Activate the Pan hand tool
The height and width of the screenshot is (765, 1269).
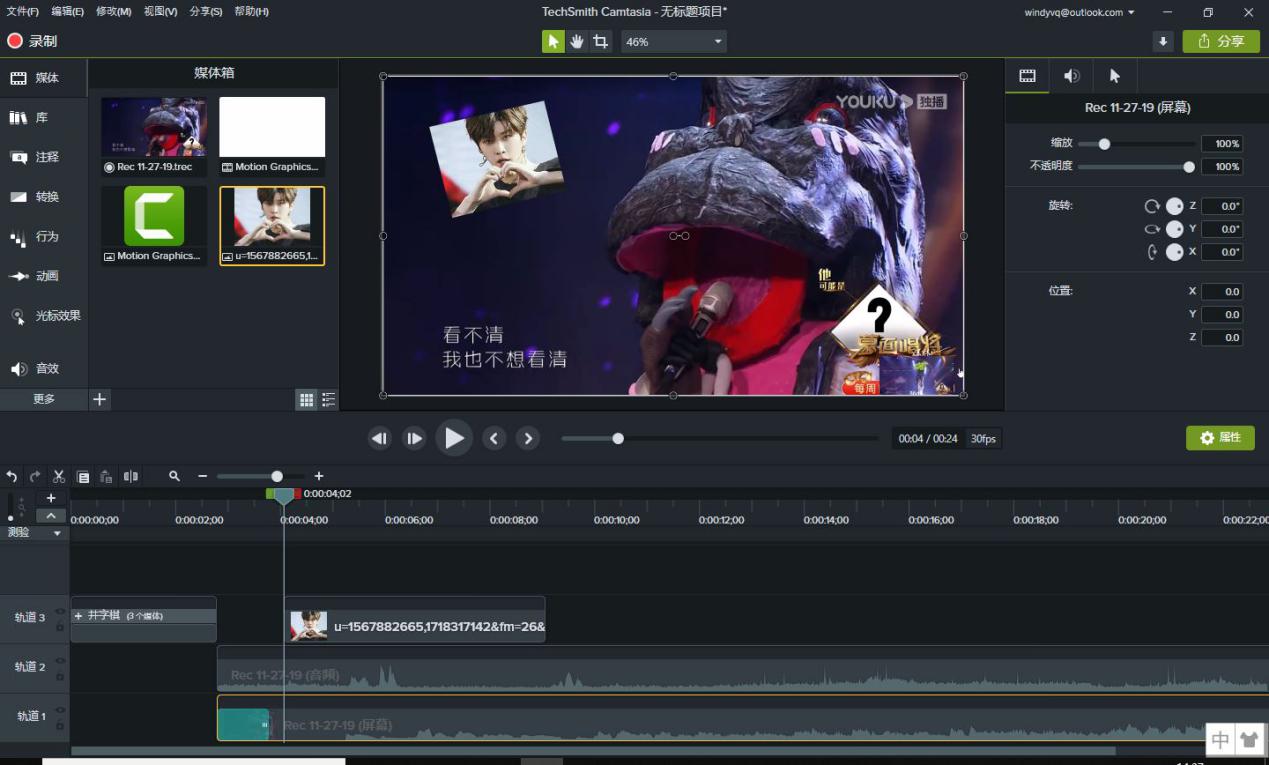[577, 41]
